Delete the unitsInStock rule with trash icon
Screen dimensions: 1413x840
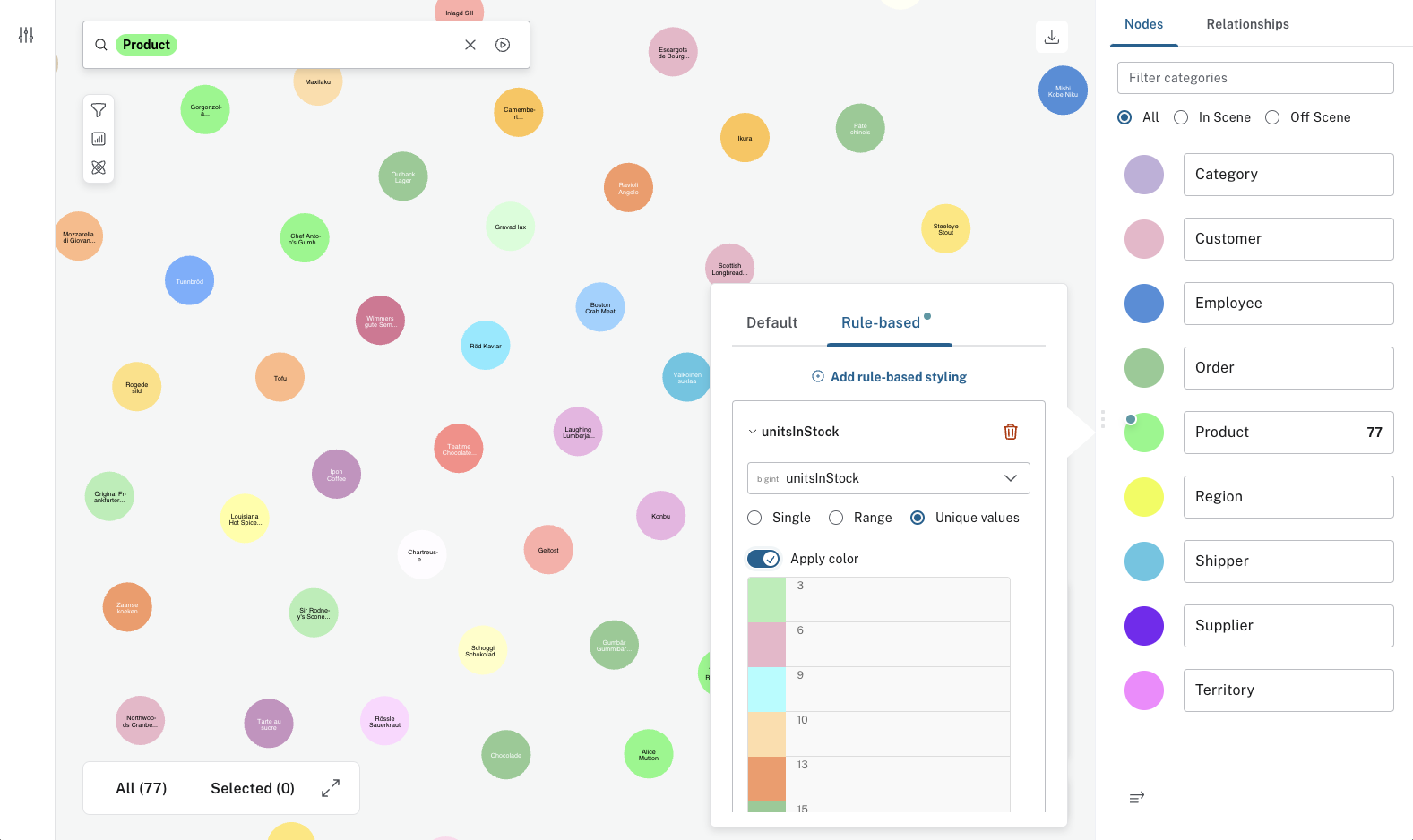(1011, 432)
